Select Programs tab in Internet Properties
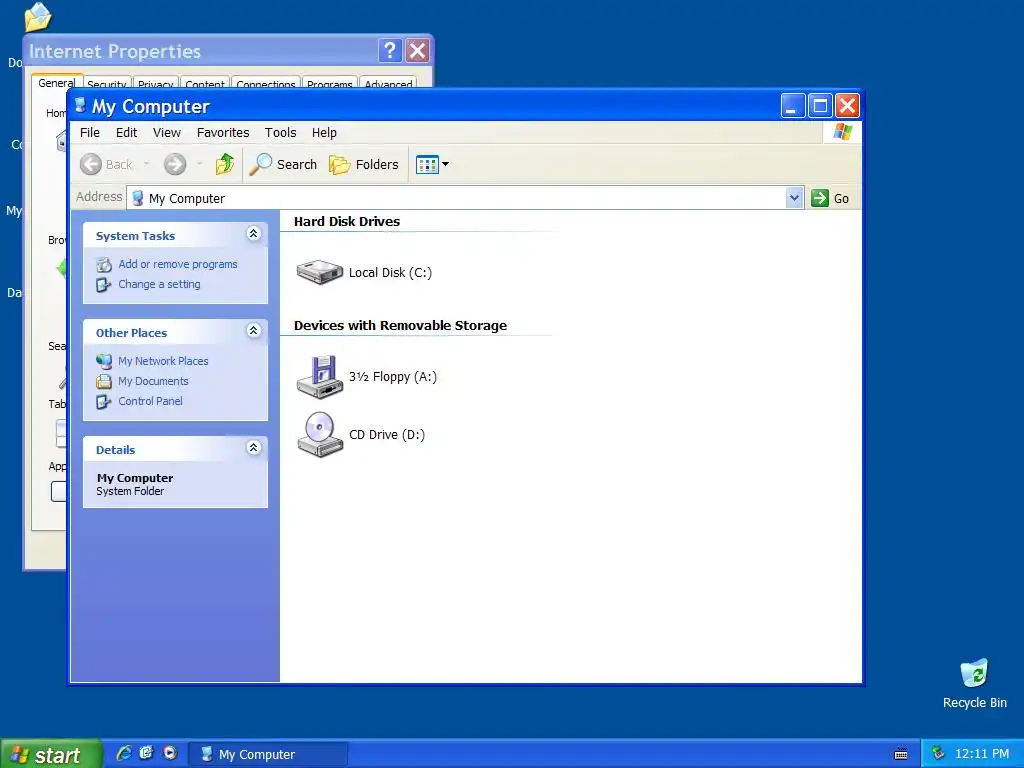Viewport: 1024px width, 768px height. point(329,84)
